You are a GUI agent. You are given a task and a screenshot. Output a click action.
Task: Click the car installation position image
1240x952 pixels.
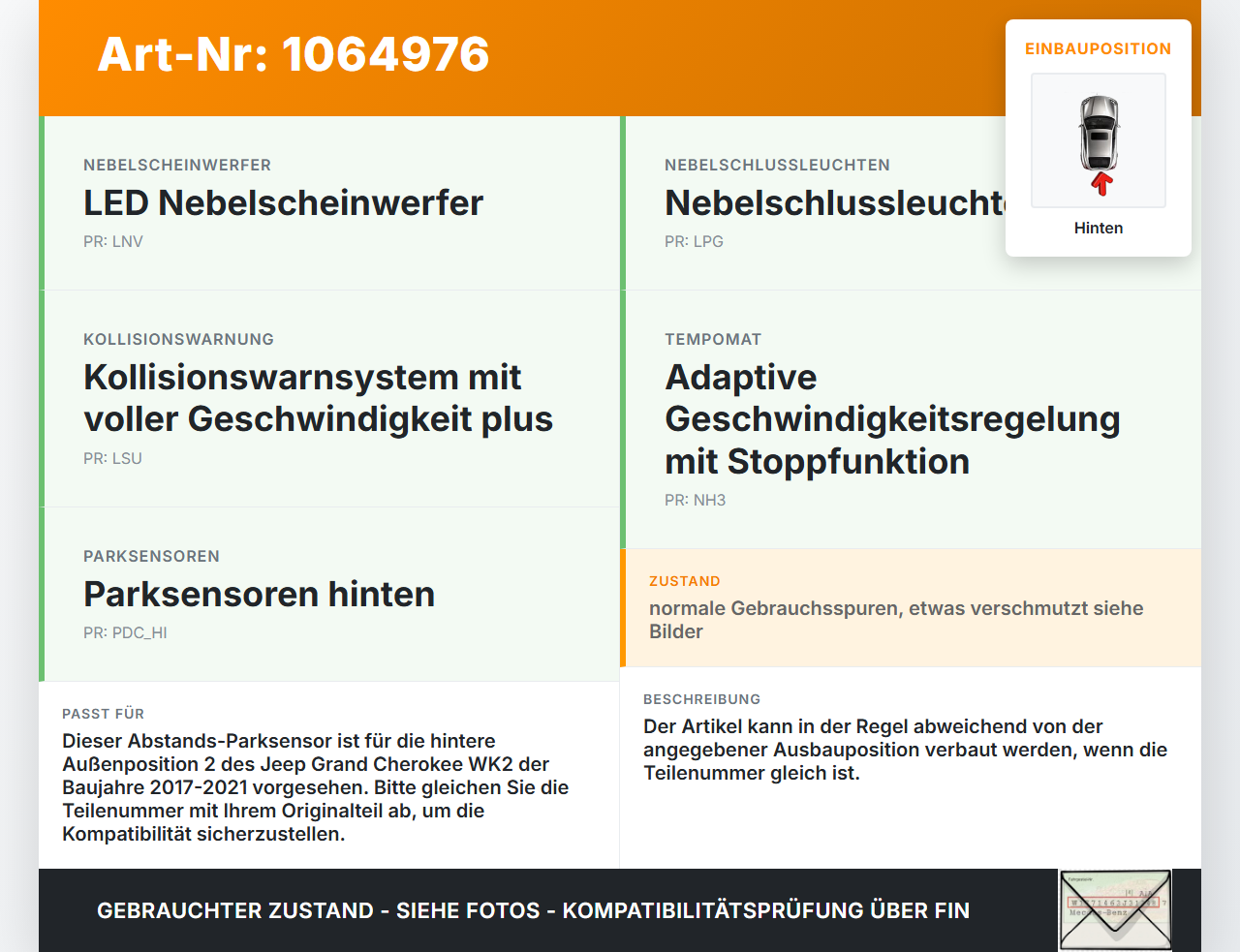1099,140
